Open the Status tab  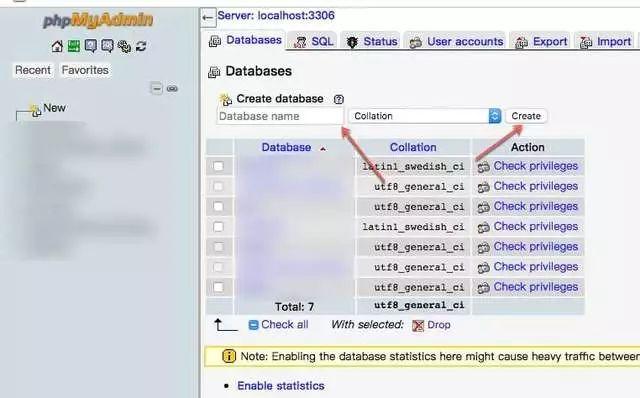(371, 42)
